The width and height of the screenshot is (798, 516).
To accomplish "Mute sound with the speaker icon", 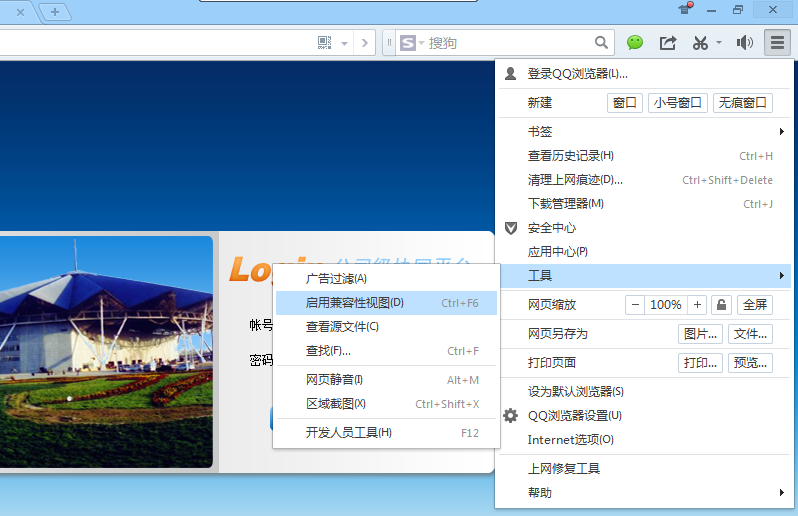I will pos(745,43).
